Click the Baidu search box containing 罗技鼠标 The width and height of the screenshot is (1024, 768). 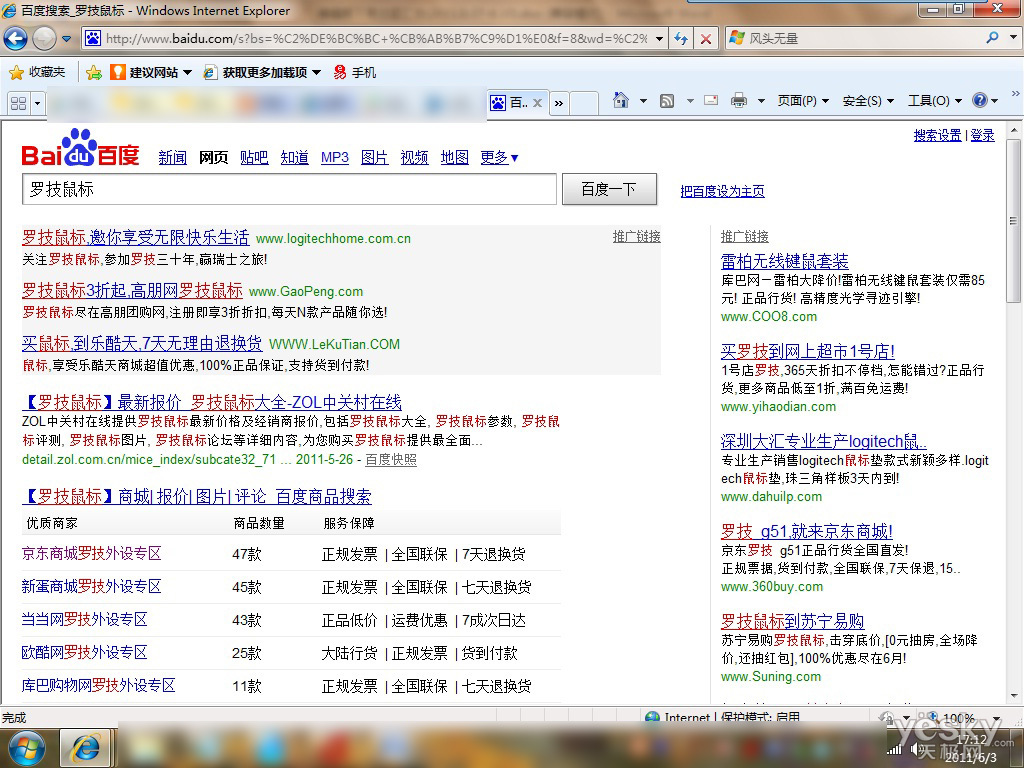[289, 189]
